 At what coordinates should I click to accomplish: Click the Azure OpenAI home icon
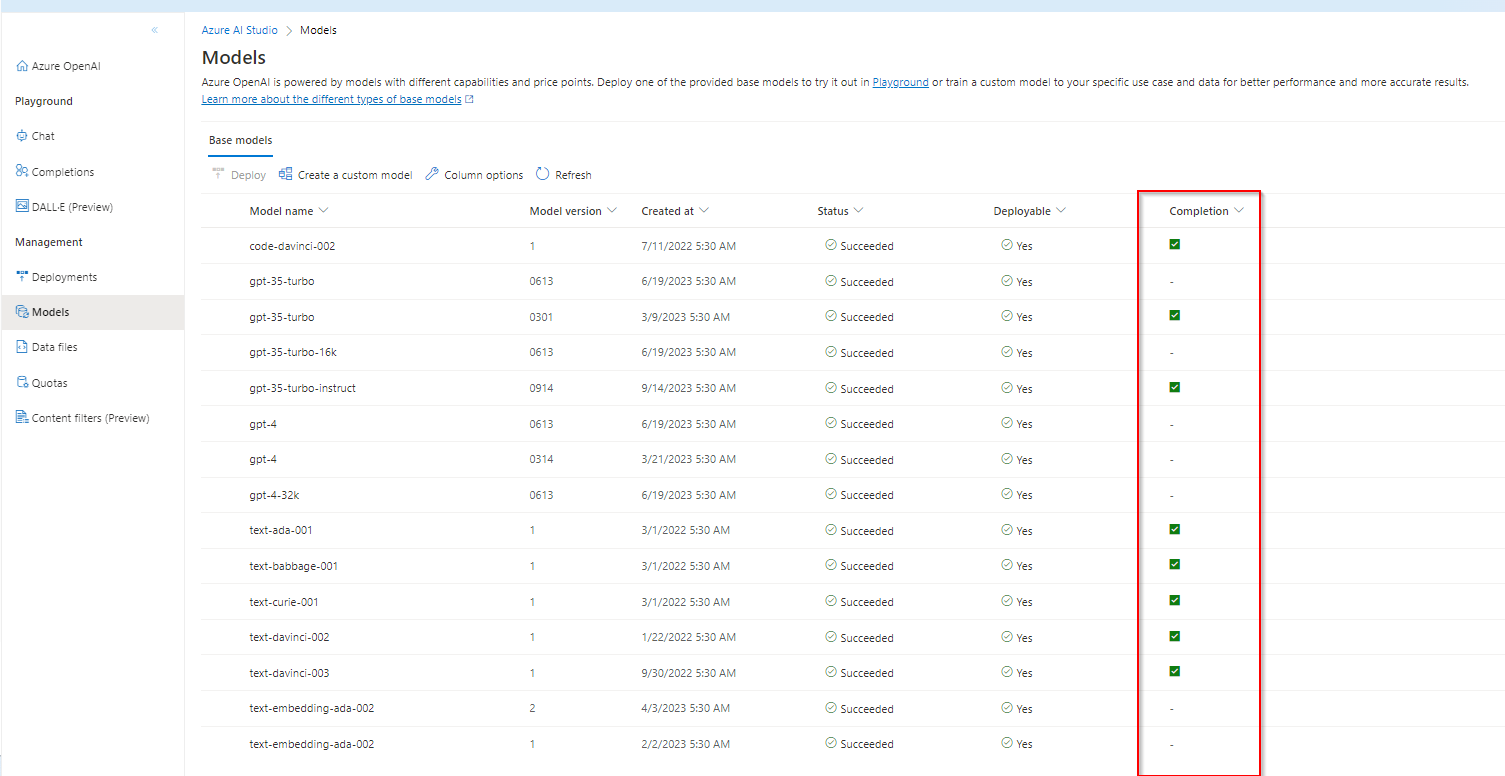pyautogui.click(x=22, y=66)
